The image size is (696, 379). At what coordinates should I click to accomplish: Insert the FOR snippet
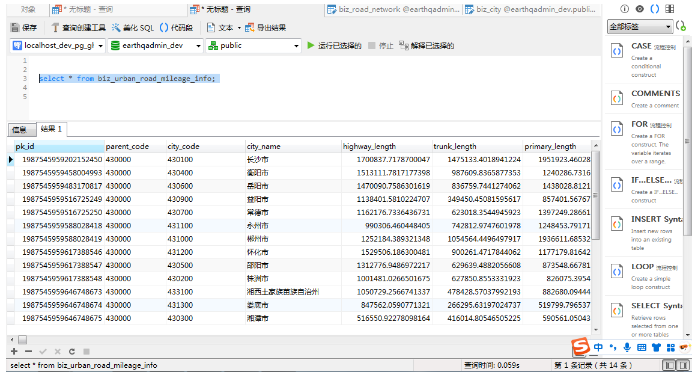point(644,142)
